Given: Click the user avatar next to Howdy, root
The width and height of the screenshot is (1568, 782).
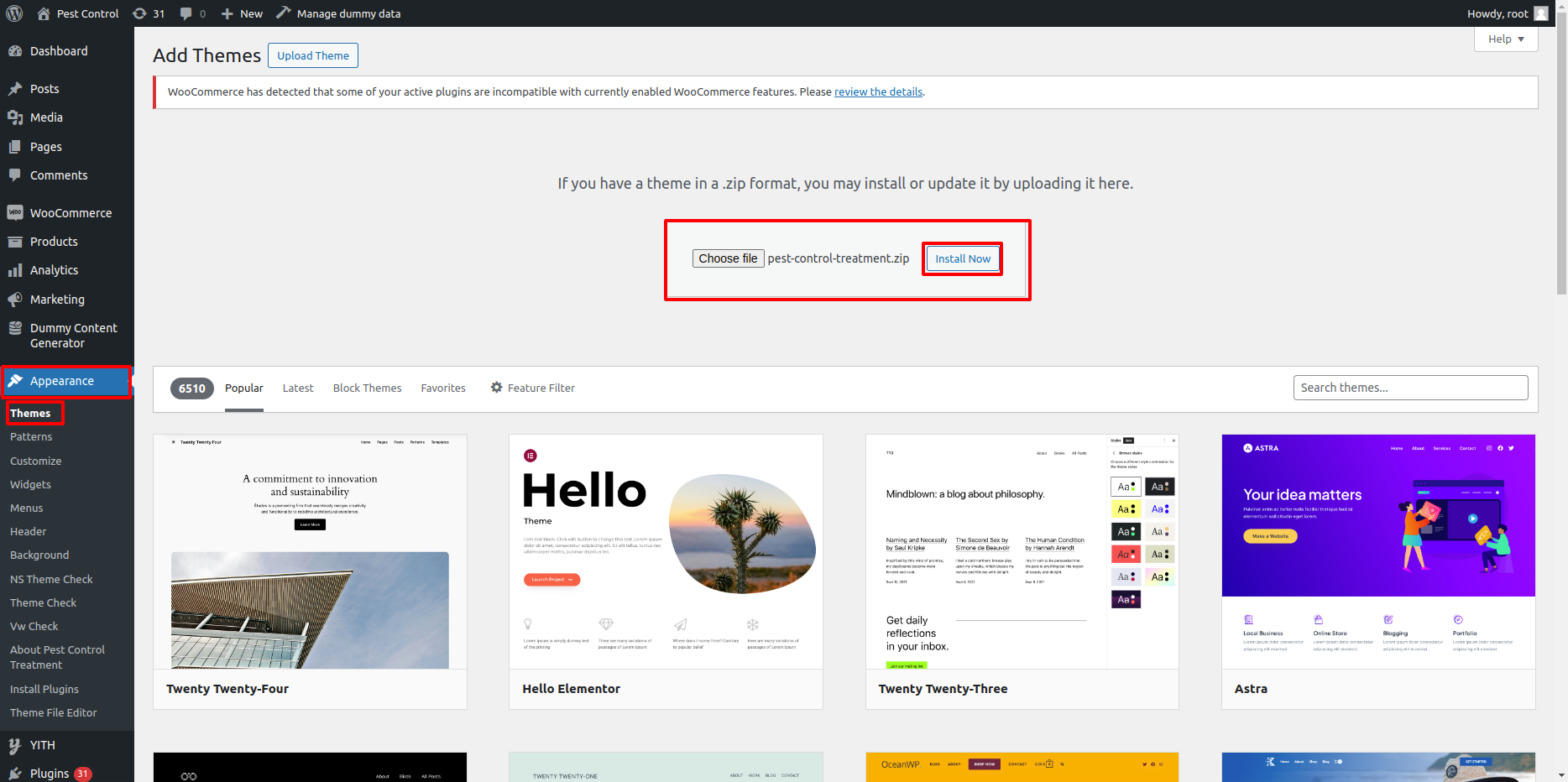Looking at the screenshot, I should (x=1541, y=13).
